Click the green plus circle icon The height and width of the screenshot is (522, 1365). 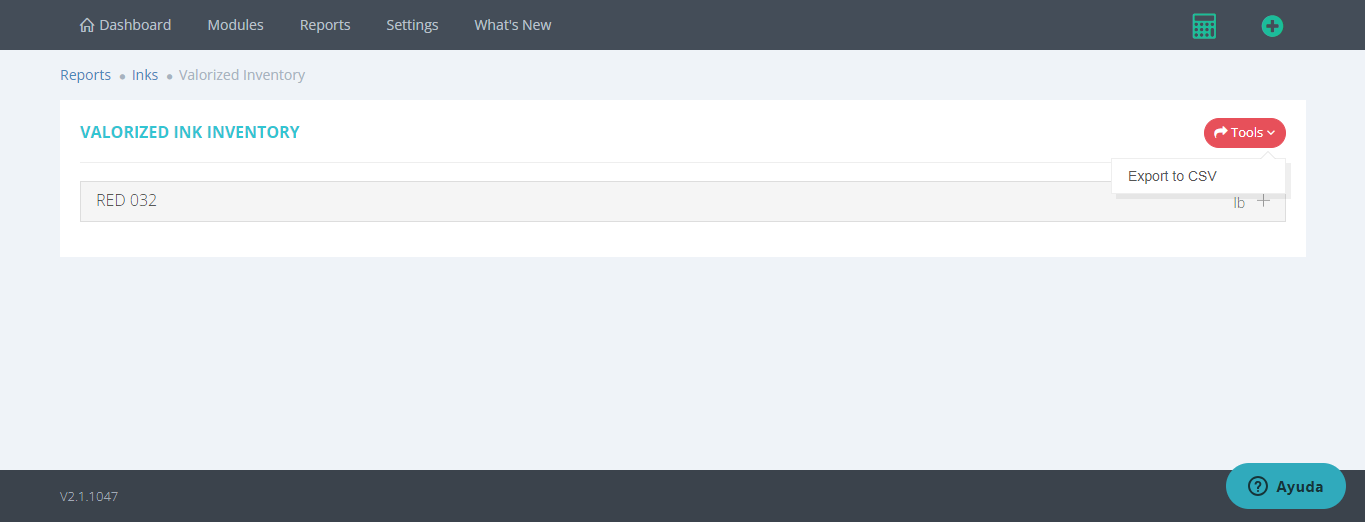click(x=1272, y=26)
